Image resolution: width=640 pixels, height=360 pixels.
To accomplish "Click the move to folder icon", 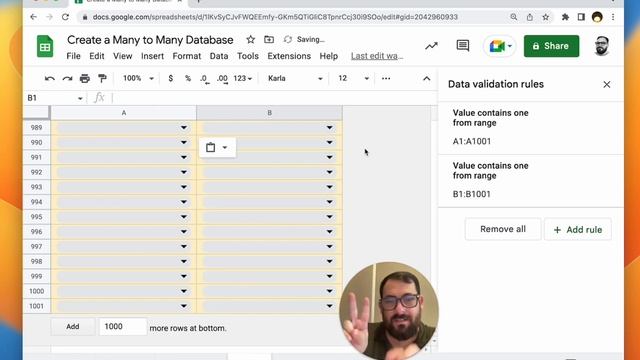I will point(269,40).
